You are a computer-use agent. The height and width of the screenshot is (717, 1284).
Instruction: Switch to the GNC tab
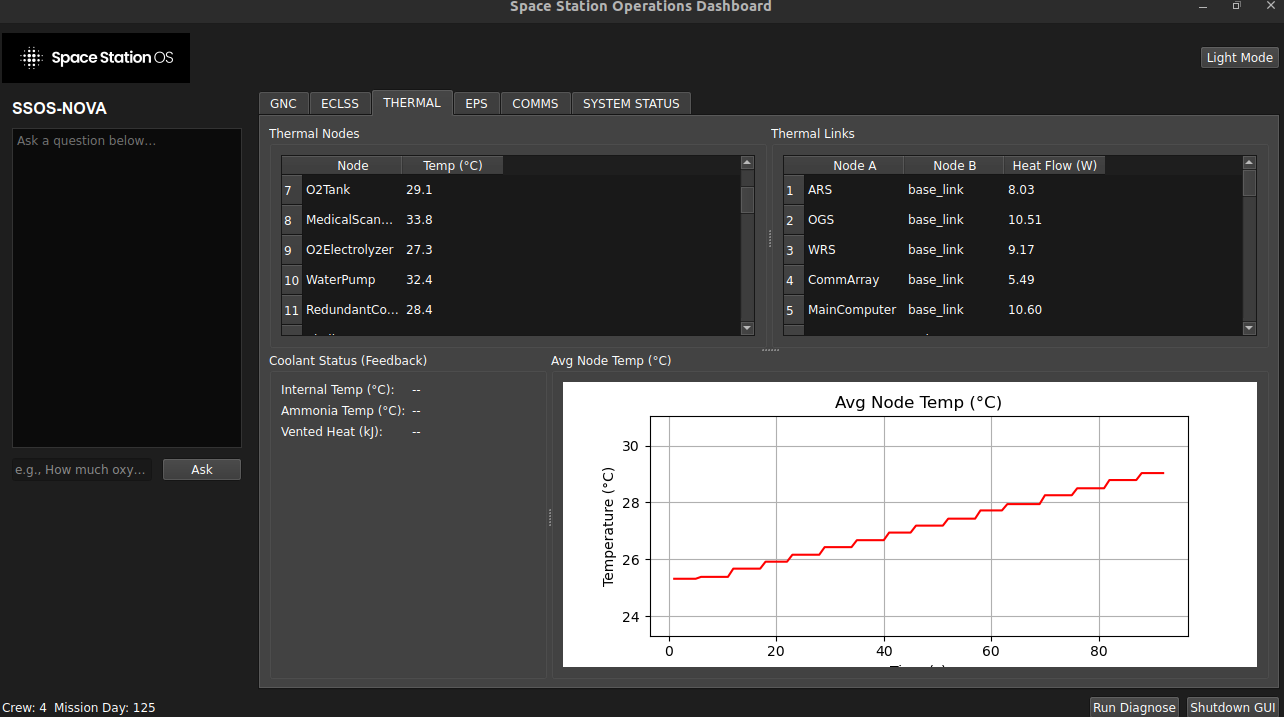click(283, 102)
